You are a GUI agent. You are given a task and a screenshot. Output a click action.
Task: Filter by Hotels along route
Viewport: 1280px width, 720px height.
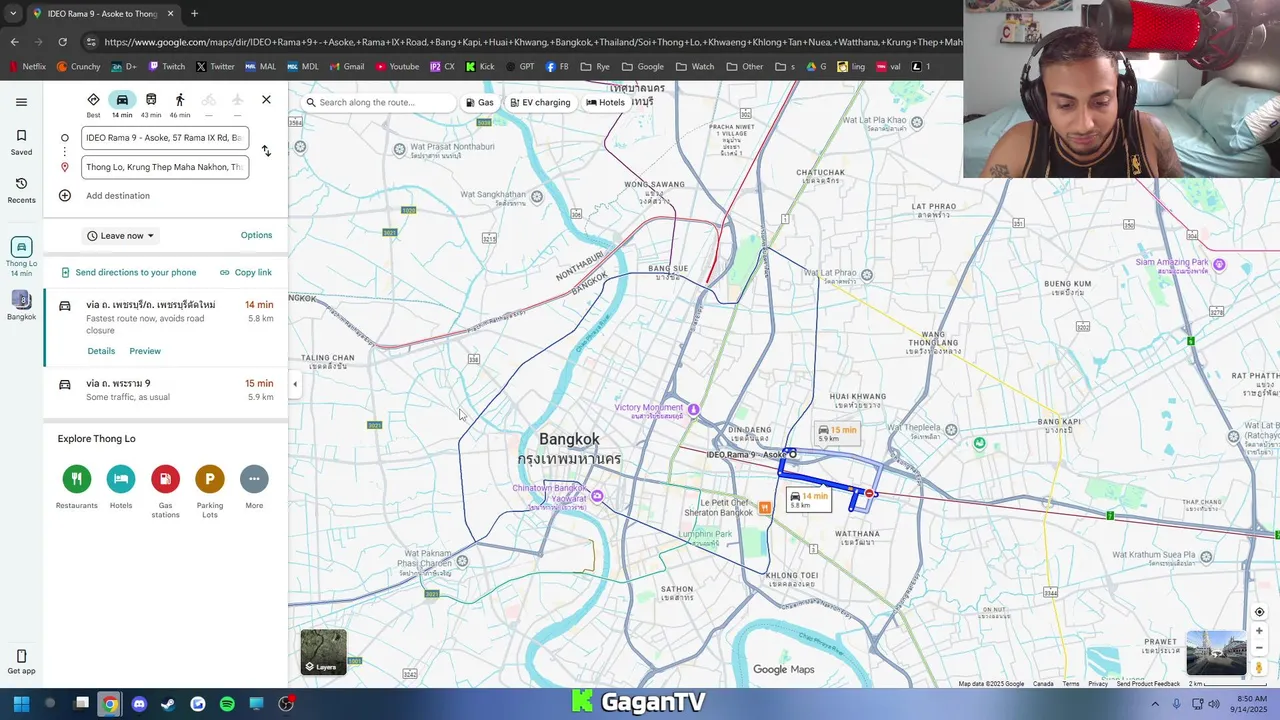[605, 102]
